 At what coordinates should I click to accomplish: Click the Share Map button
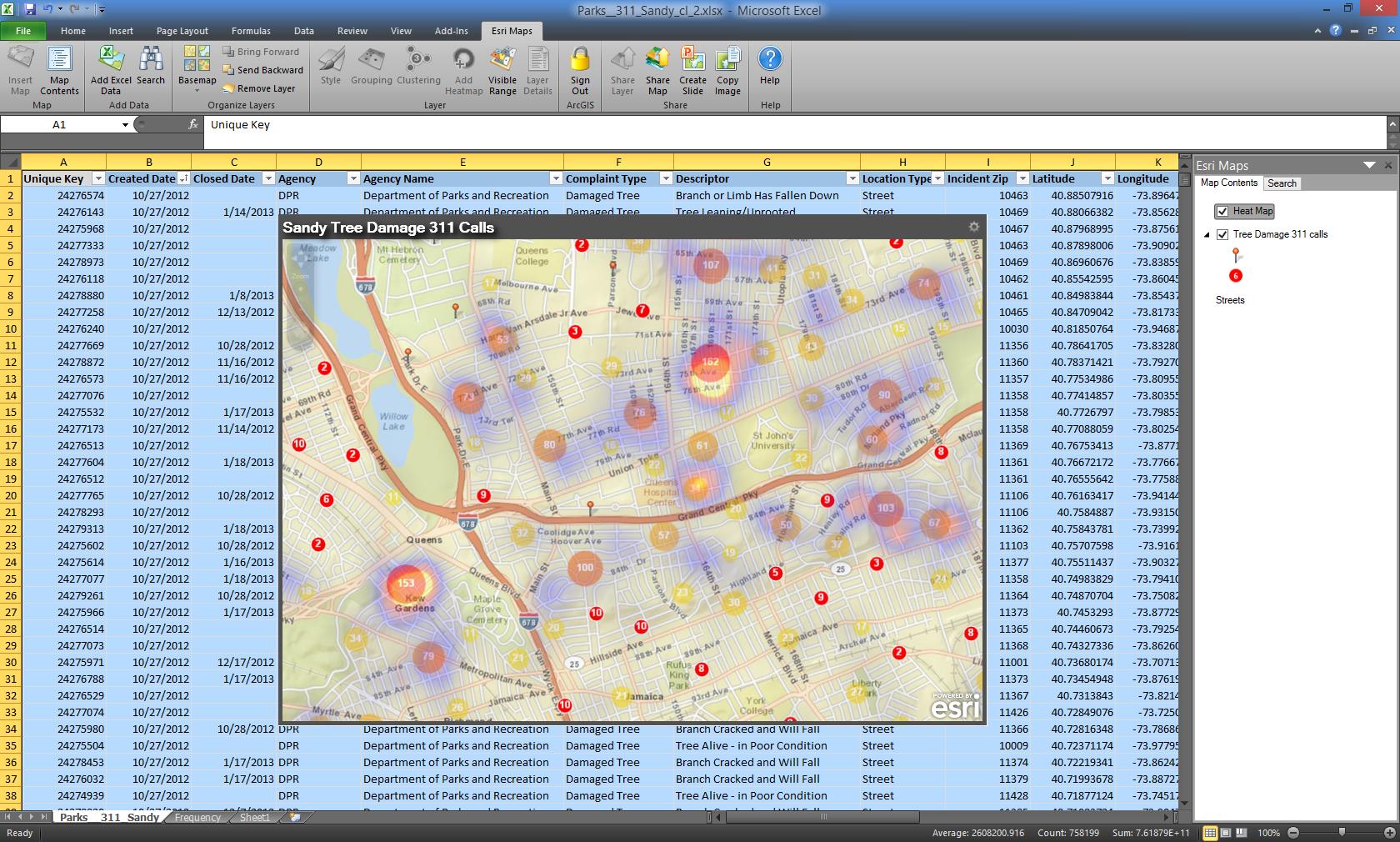point(657,71)
